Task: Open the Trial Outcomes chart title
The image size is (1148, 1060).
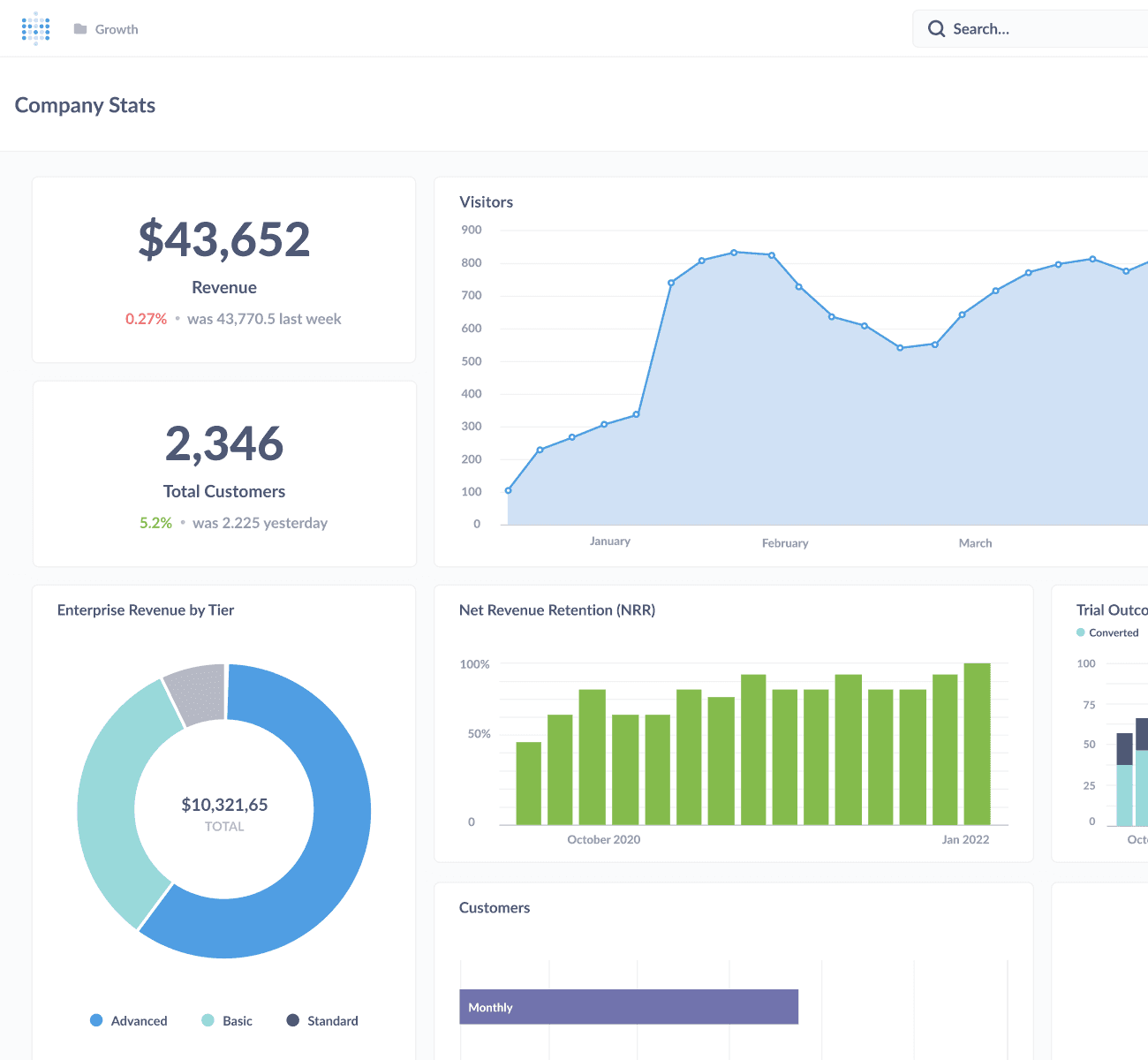Action: [1112, 610]
